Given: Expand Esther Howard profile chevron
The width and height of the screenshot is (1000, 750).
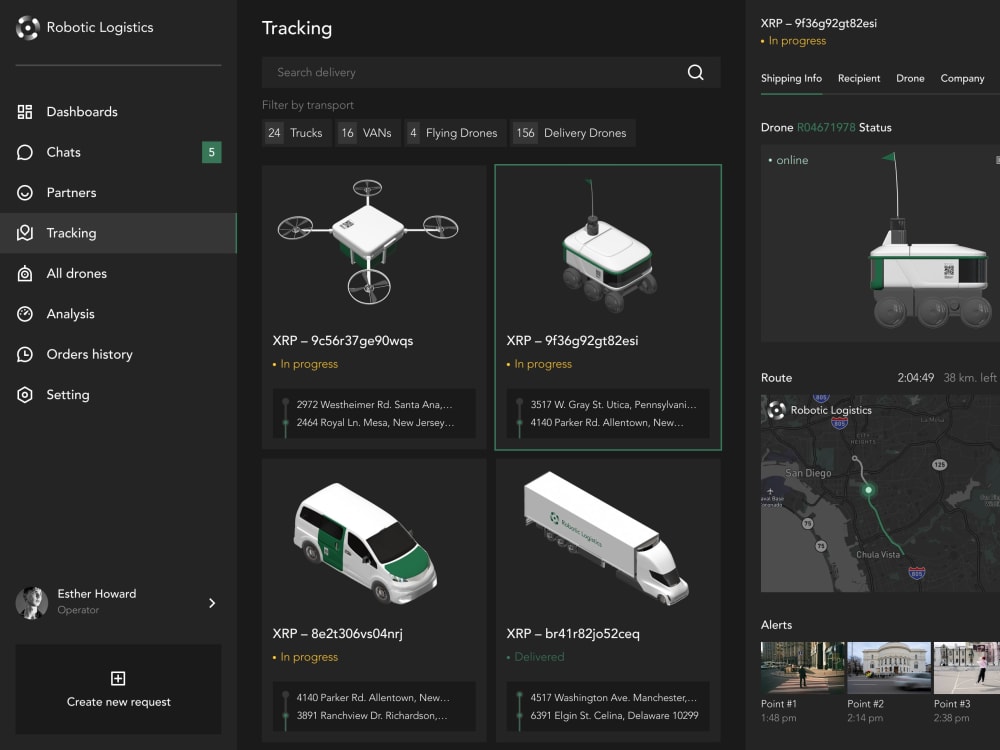Looking at the screenshot, I should [212, 603].
